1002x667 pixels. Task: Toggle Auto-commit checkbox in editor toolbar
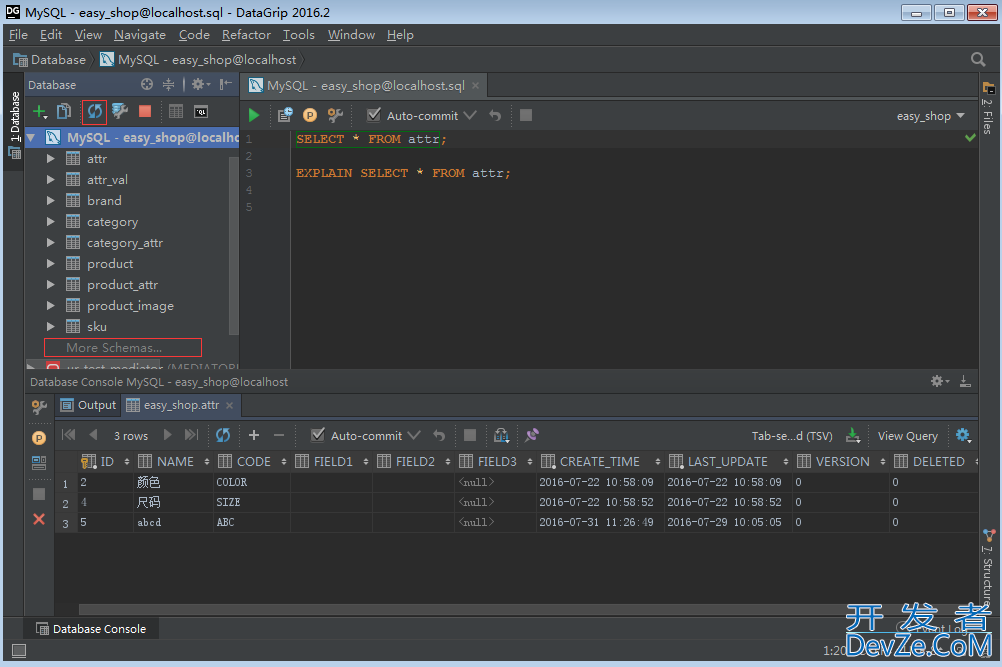[x=374, y=115]
